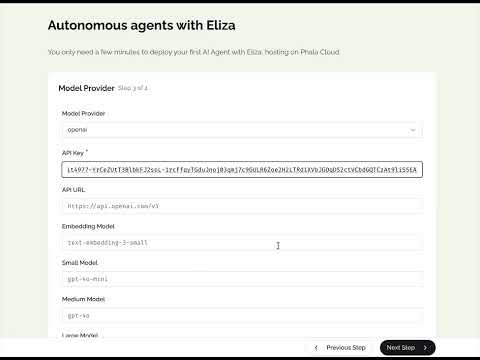This screenshot has height=360, width=480.
Task: Go to the Next Step
Action: 407,348
